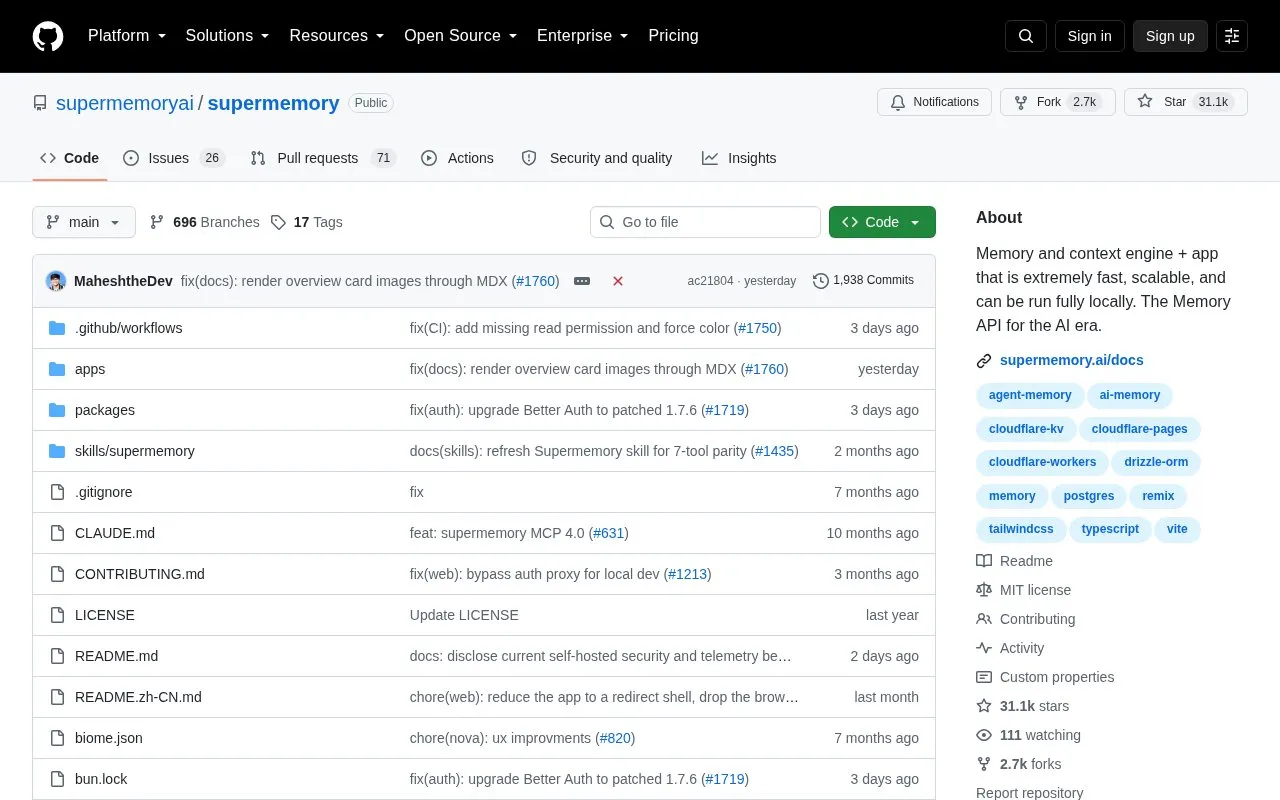1280x800 pixels.
Task: Open the Pull requests tab
Action: coord(323,158)
